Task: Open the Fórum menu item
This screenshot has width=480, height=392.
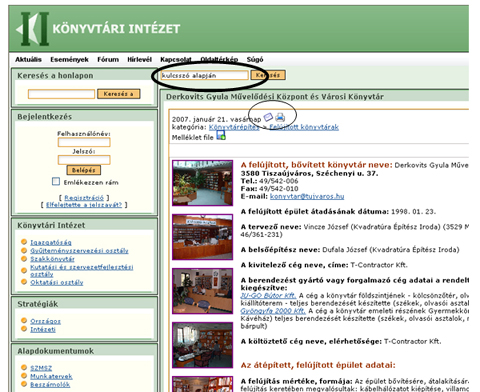Action: coord(108,59)
